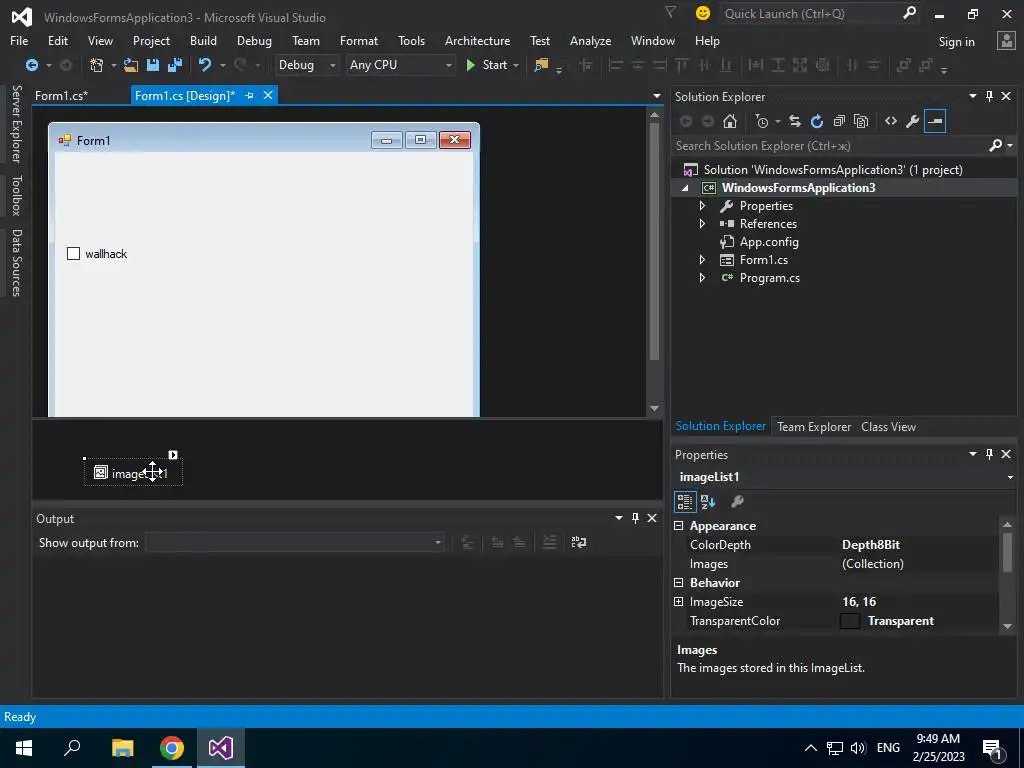Image resolution: width=1024 pixels, height=768 pixels.
Task: Click the Pending Changes Filter clock icon
Action: 761,121
